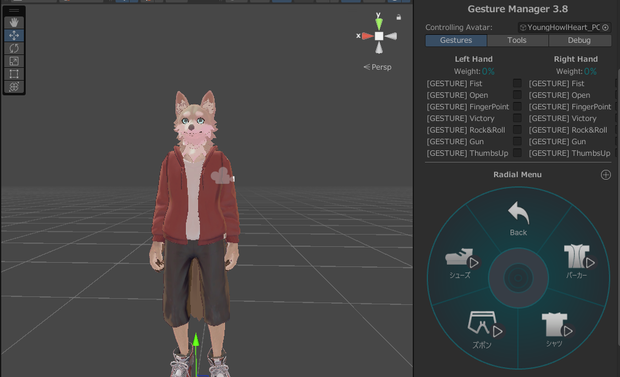Click the gizmo center cube

[379, 36]
